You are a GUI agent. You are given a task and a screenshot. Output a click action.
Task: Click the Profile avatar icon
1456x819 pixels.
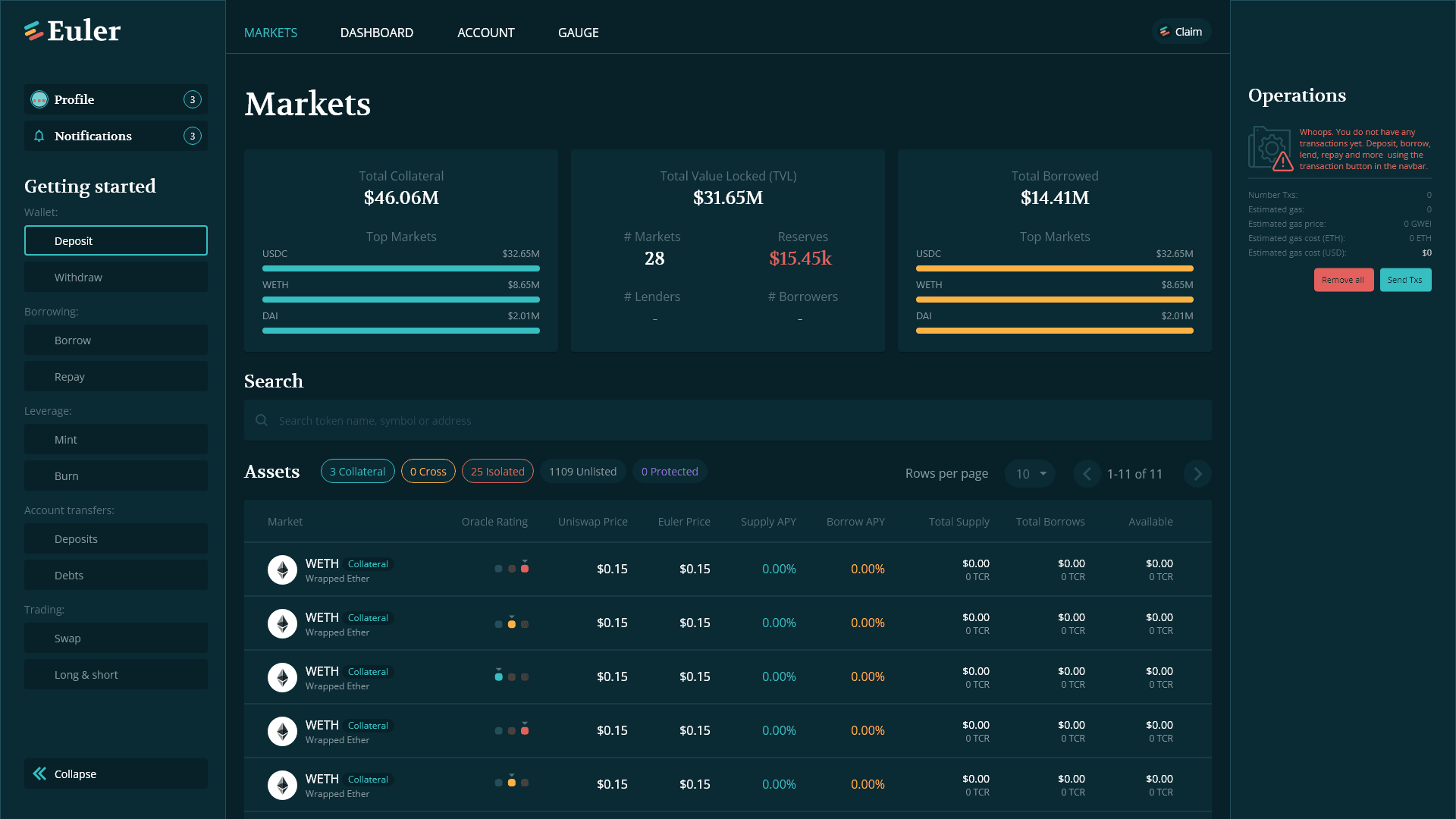(x=39, y=99)
